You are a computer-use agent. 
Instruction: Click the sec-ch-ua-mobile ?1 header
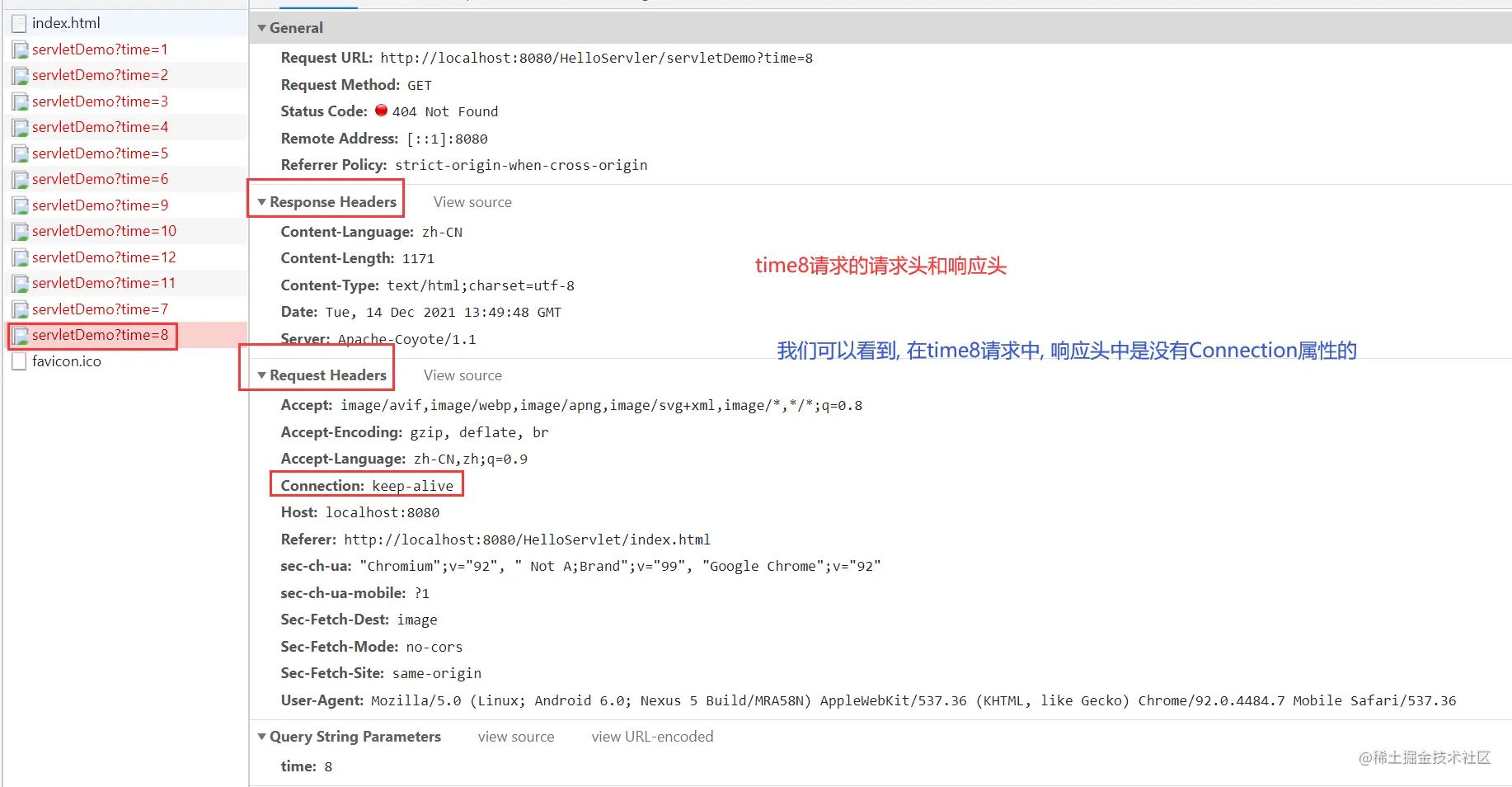pos(355,594)
